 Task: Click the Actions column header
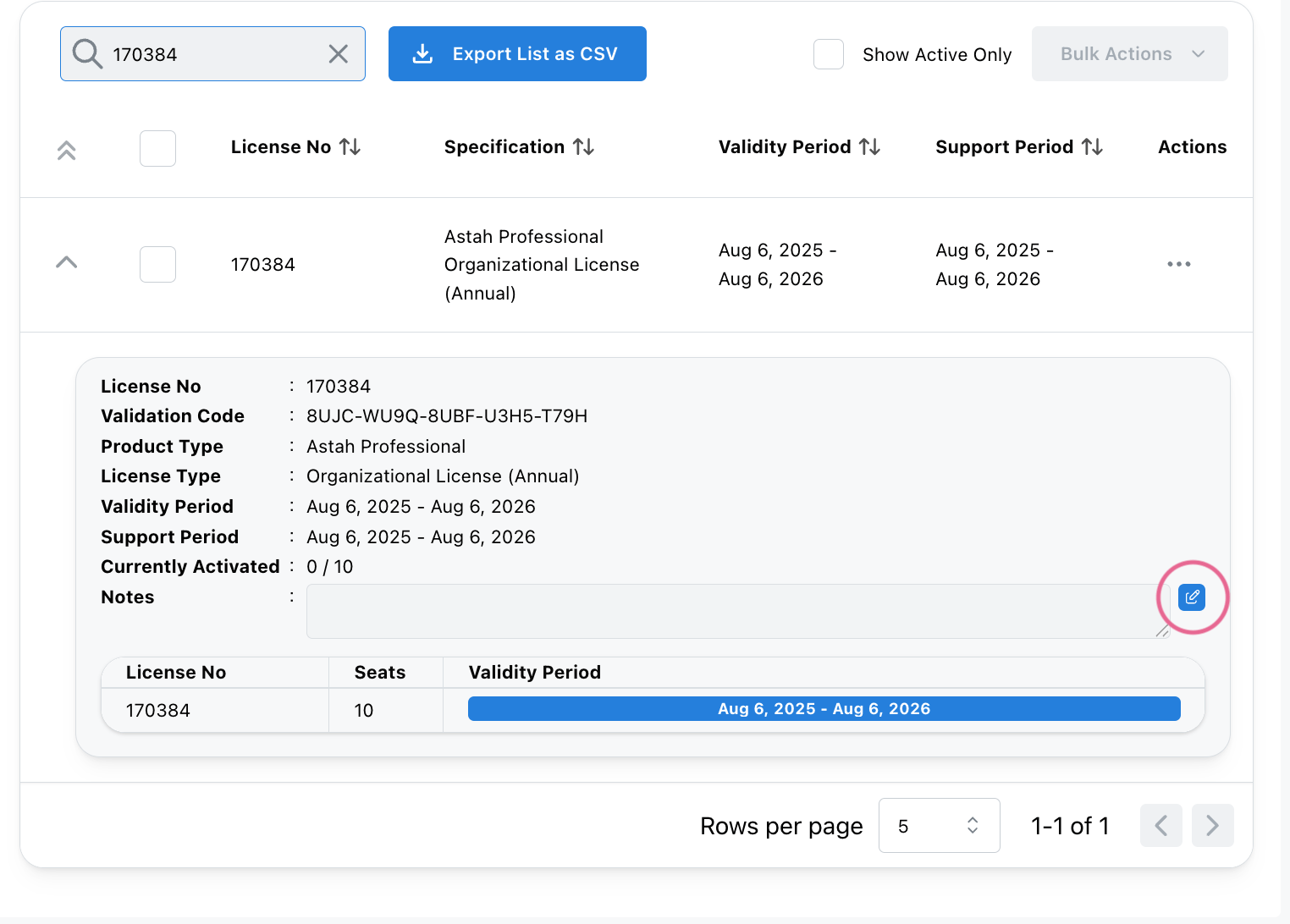click(x=1192, y=147)
